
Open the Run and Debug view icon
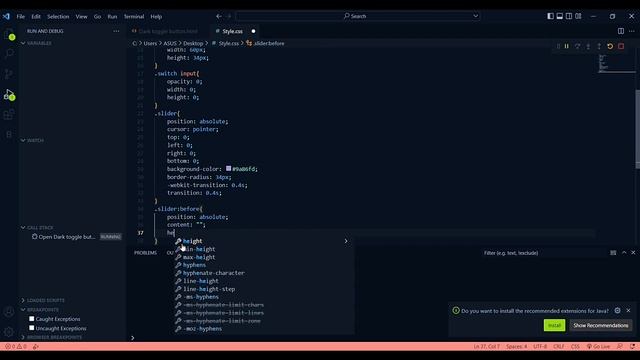tap(9, 94)
